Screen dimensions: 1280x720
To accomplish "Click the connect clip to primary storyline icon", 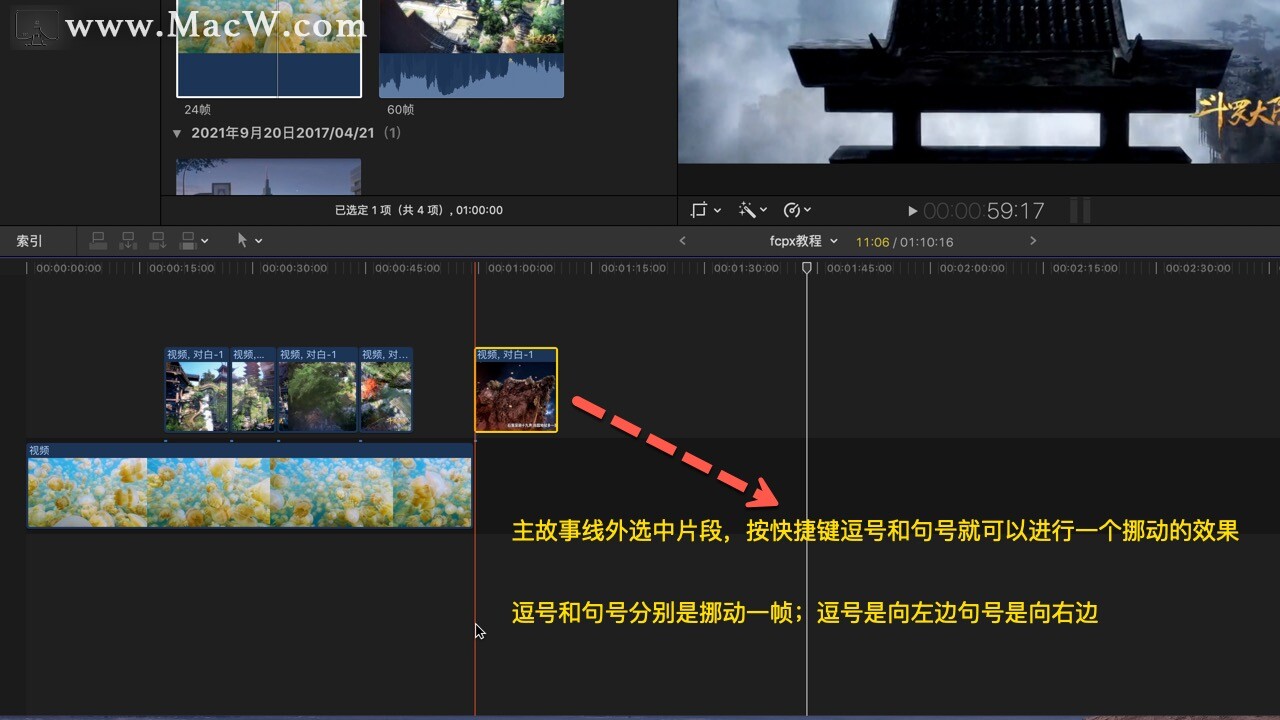I will tap(98, 241).
